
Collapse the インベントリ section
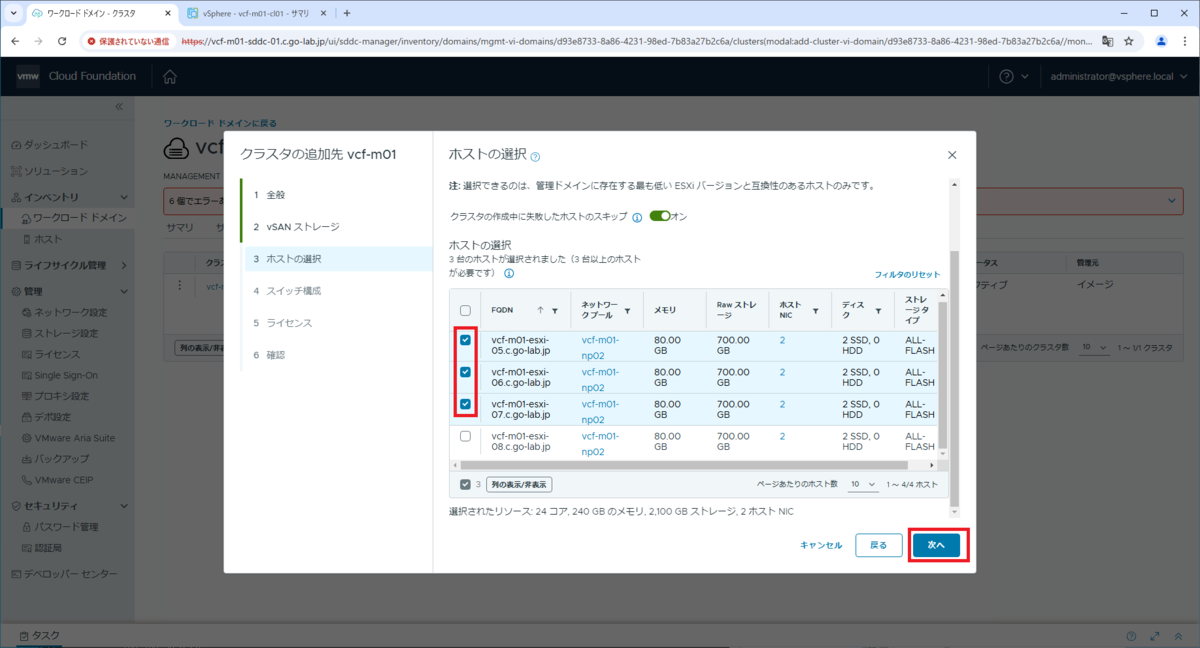click(x=124, y=198)
